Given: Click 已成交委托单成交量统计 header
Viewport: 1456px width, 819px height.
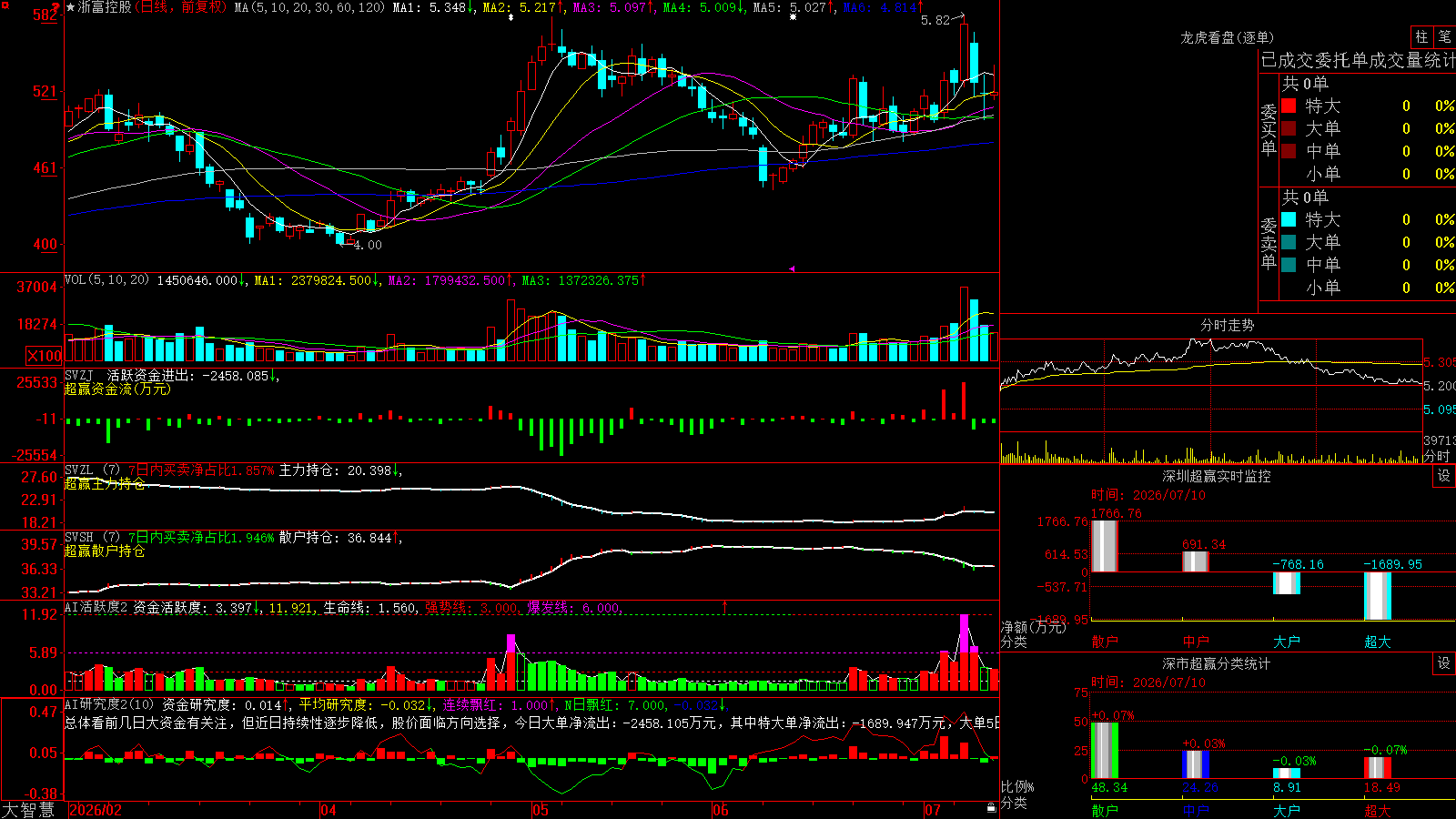Looking at the screenshot, I should coord(1358,60).
